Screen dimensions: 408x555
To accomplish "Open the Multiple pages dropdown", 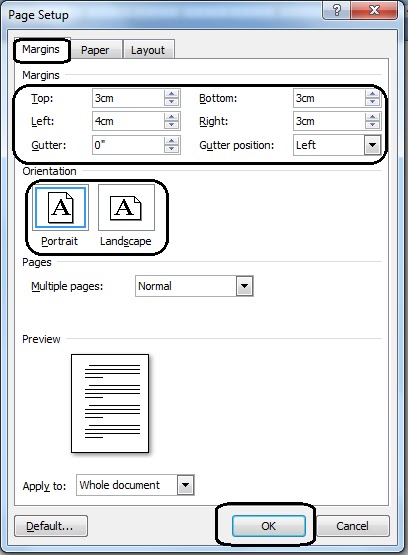I will (x=245, y=286).
